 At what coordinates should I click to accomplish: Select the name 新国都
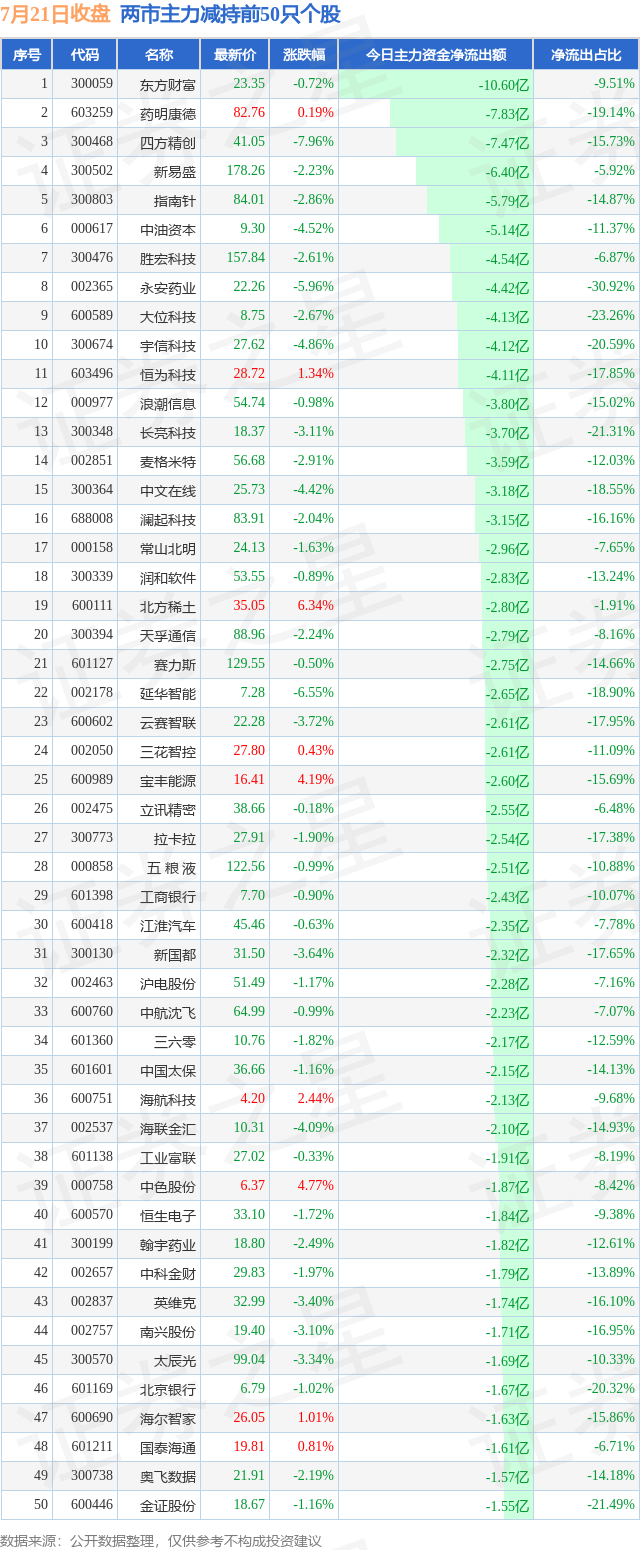pos(174,955)
